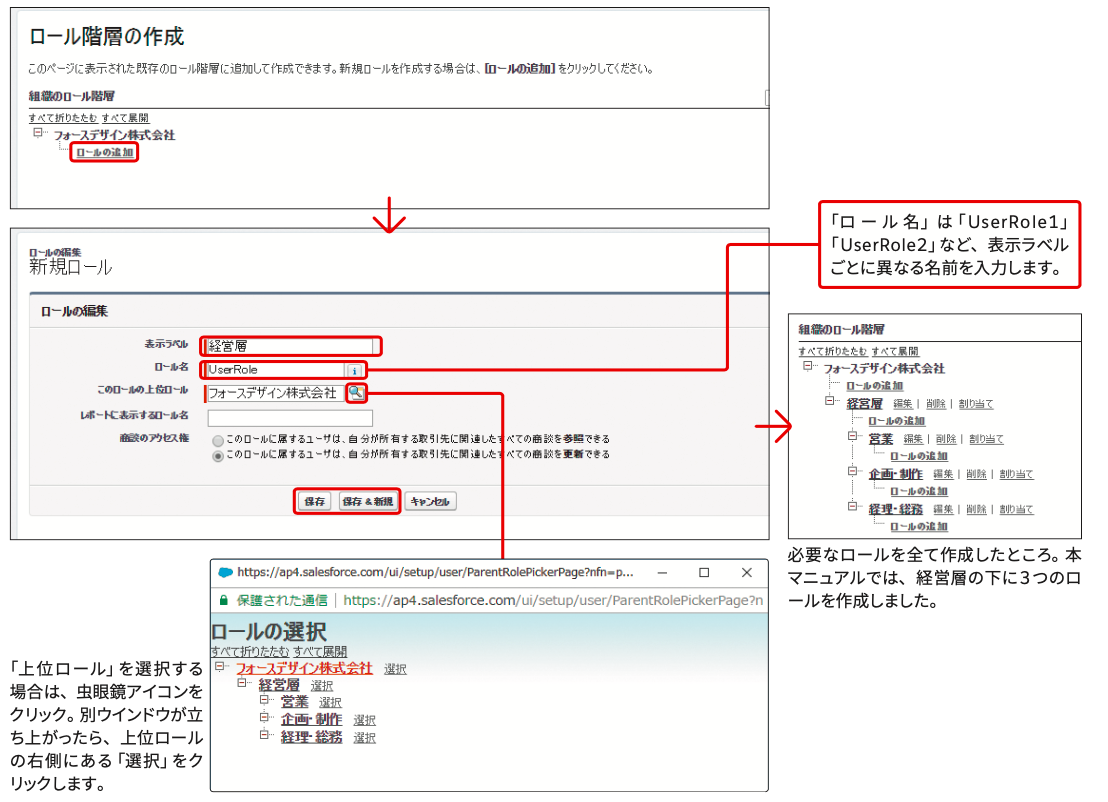Click 選択 beside 経理・総務 in popup
The width and height of the screenshot is (1108, 802).
point(365,738)
